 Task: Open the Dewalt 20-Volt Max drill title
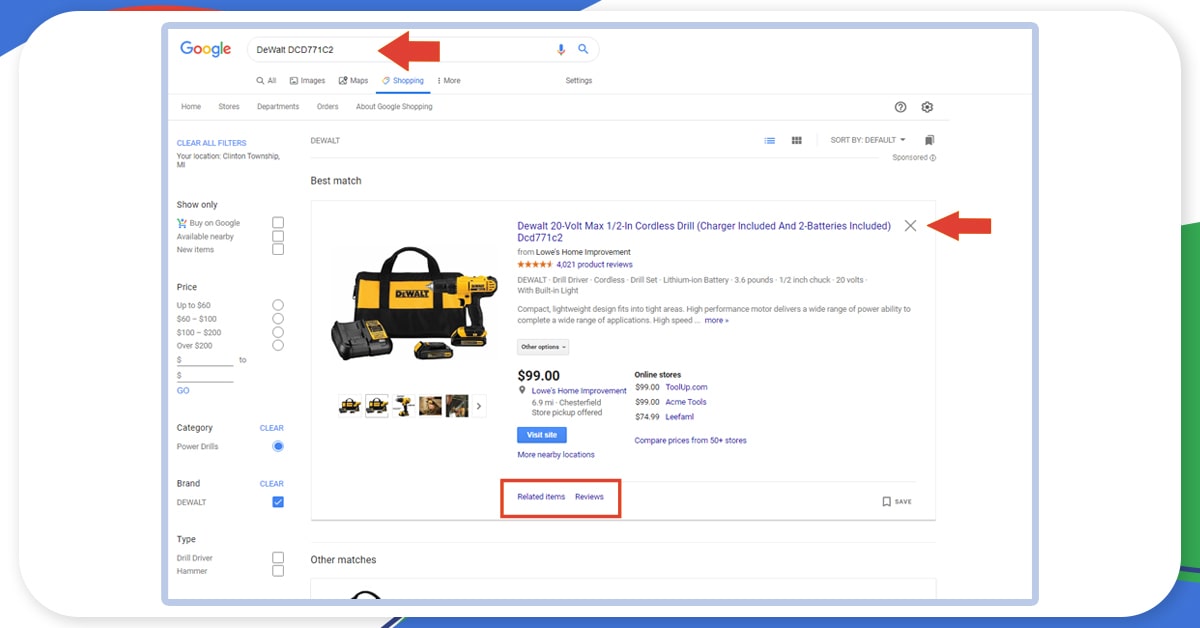coord(704,232)
